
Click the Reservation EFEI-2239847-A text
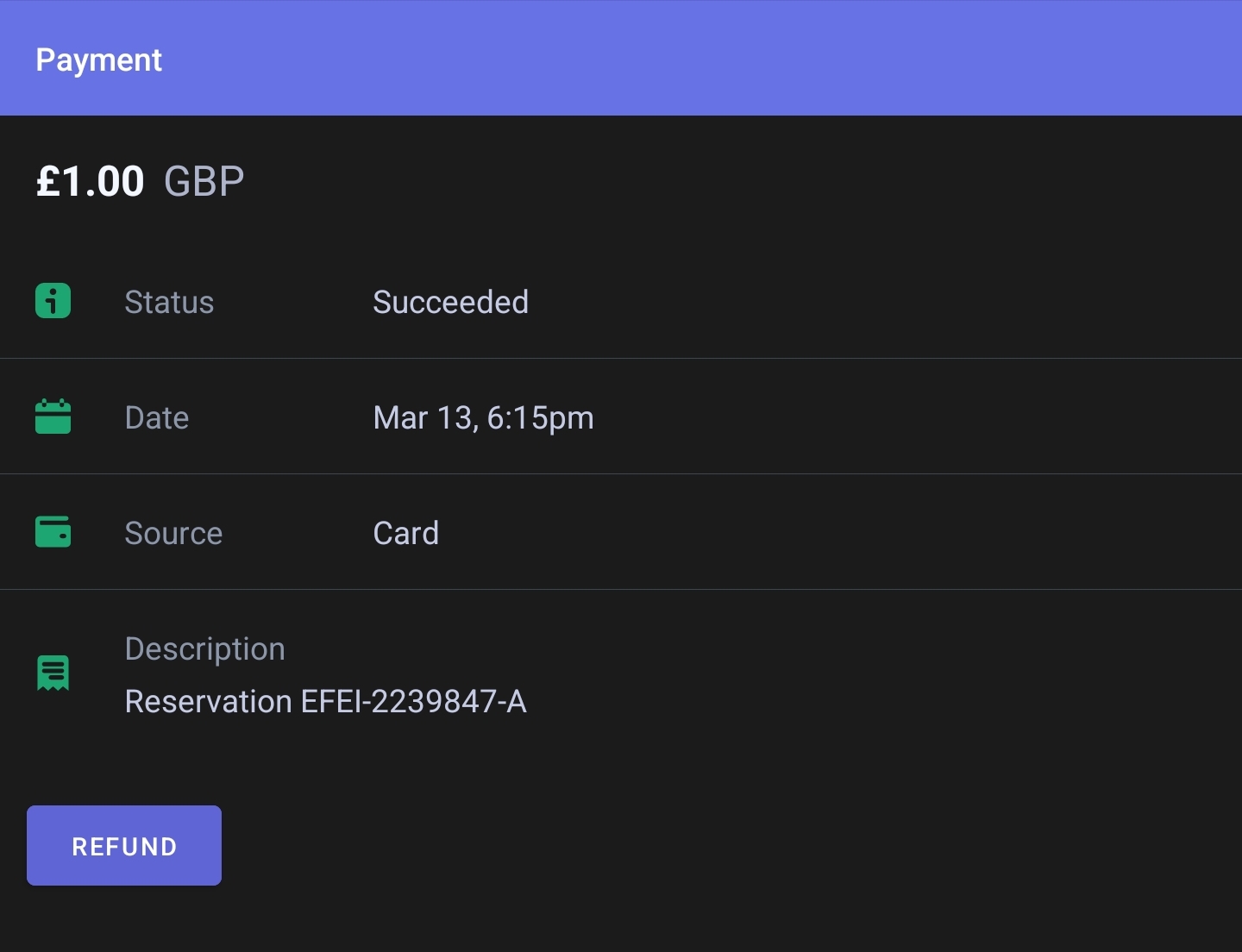(326, 702)
